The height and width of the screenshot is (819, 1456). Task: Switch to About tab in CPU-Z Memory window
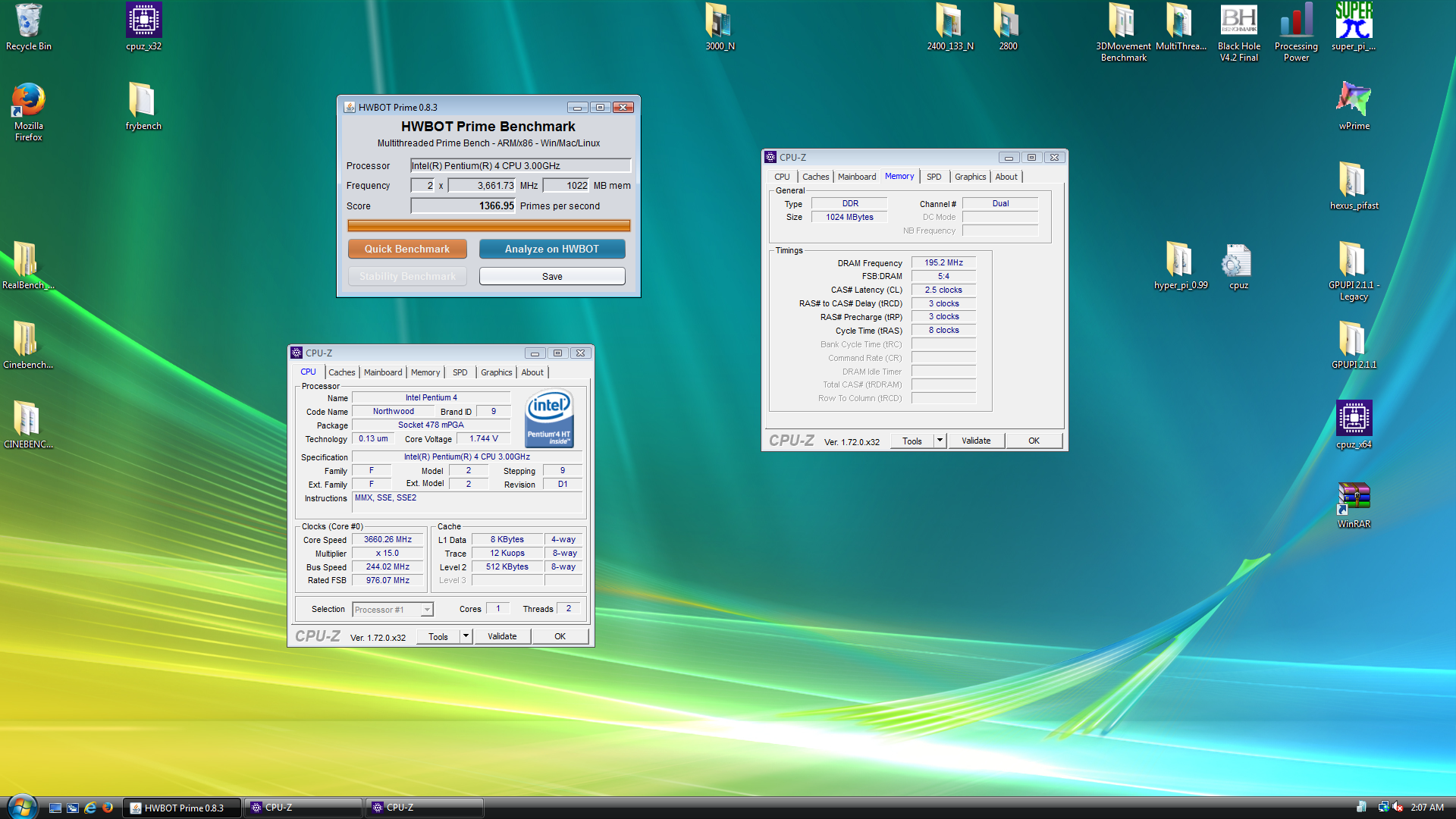pyautogui.click(x=1006, y=177)
